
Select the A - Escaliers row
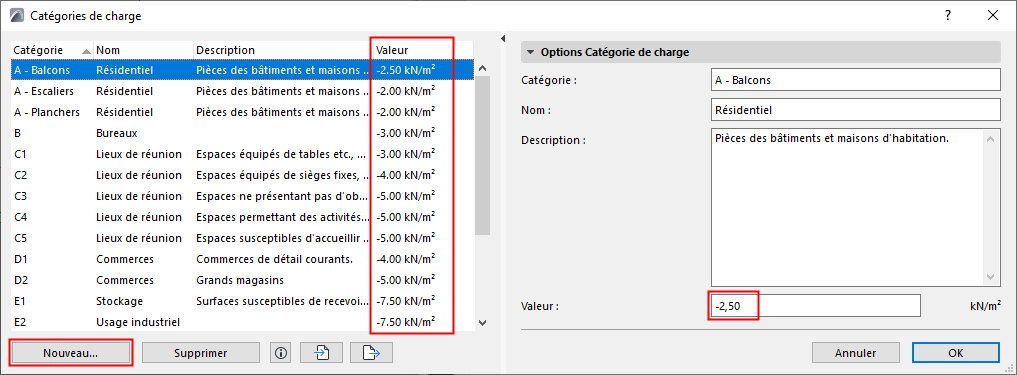point(243,91)
